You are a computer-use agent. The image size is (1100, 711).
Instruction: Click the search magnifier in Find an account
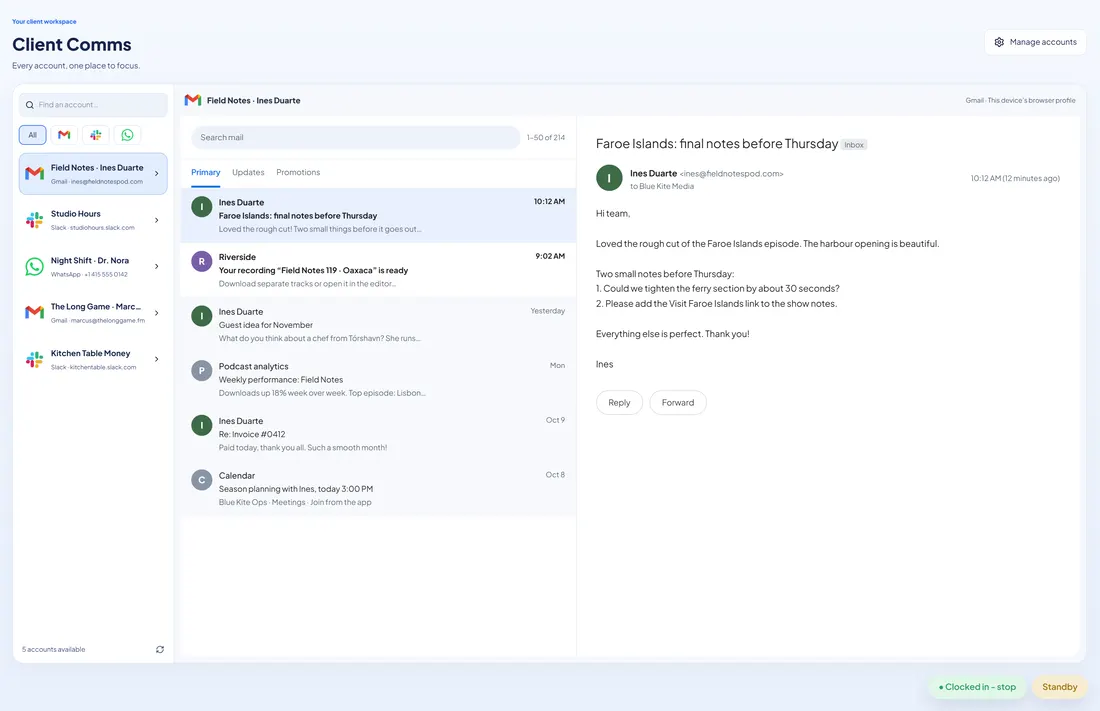[x=29, y=105]
